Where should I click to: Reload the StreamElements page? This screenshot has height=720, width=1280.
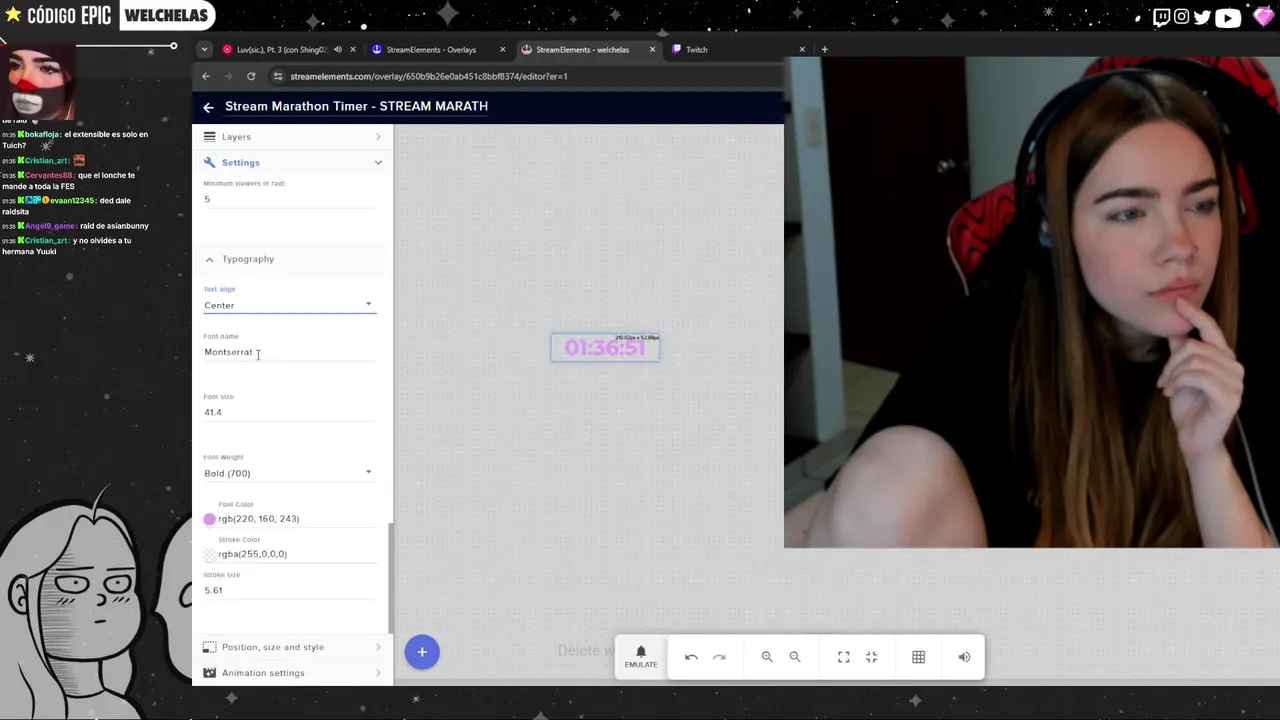pos(251,76)
